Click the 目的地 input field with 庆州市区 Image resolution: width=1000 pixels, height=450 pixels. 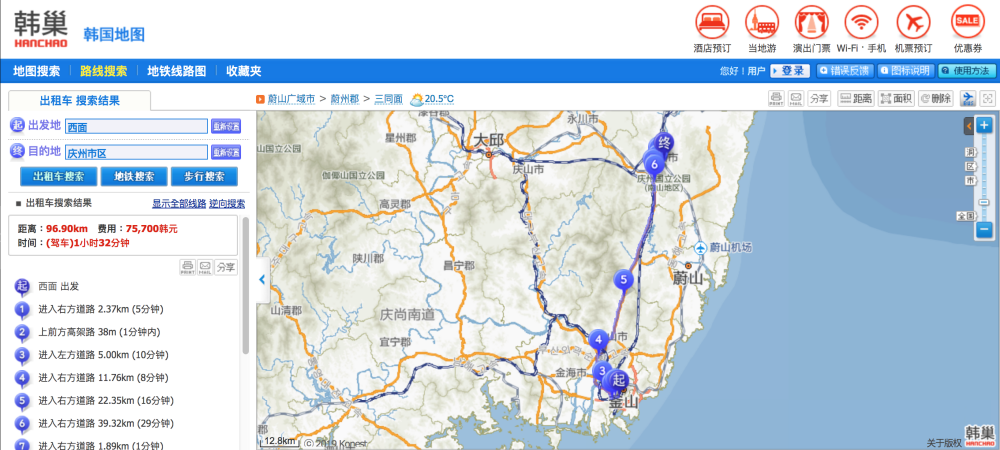click(x=136, y=152)
